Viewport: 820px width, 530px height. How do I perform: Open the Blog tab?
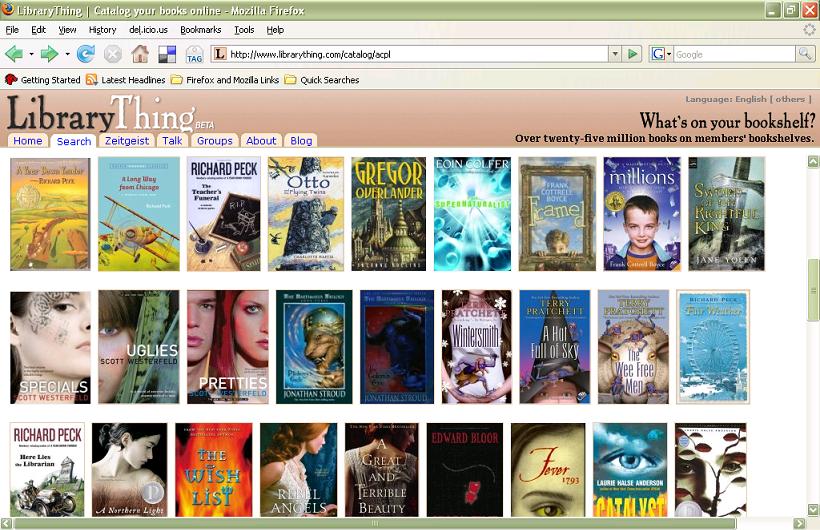point(301,141)
